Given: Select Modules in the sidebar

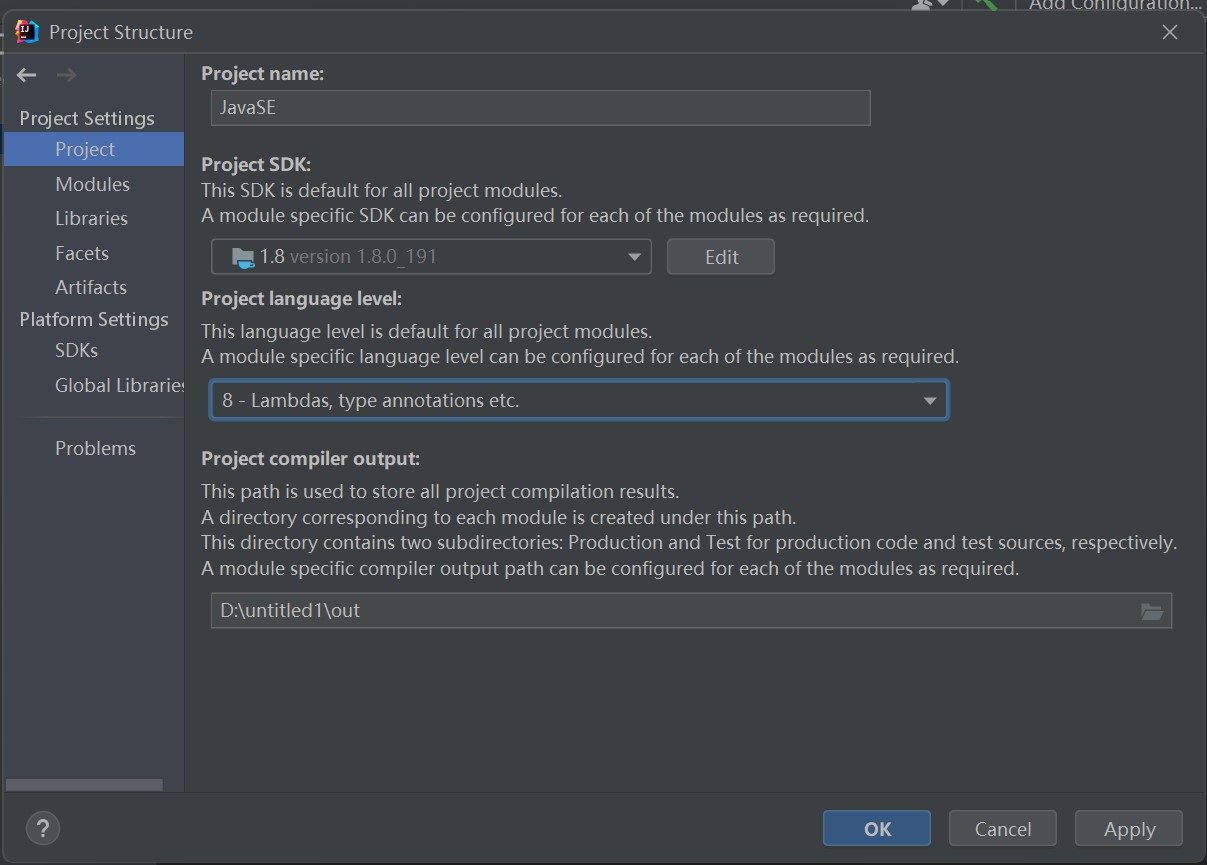Looking at the screenshot, I should 92,184.
